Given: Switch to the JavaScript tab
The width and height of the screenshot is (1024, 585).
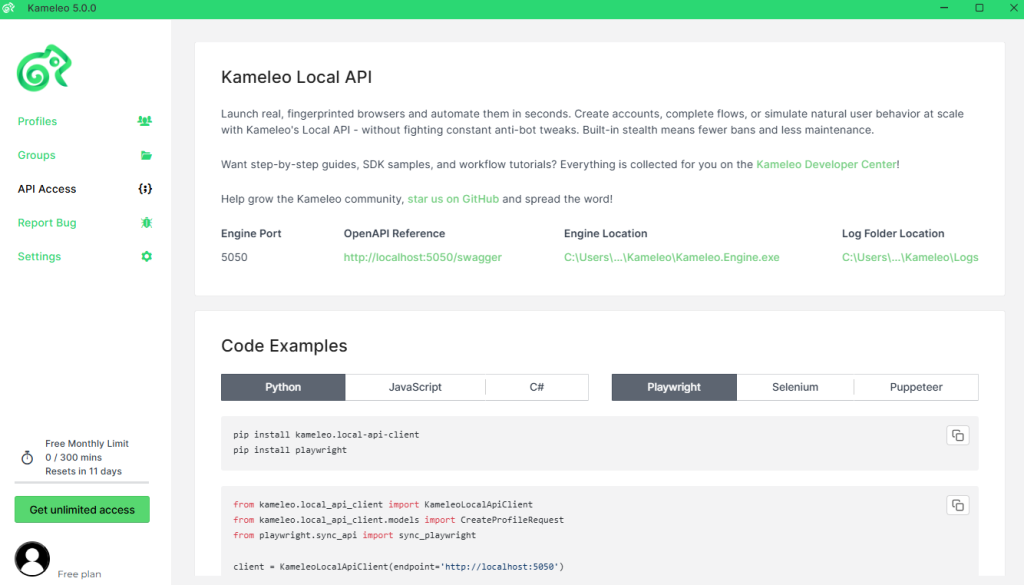Looking at the screenshot, I should [x=415, y=387].
